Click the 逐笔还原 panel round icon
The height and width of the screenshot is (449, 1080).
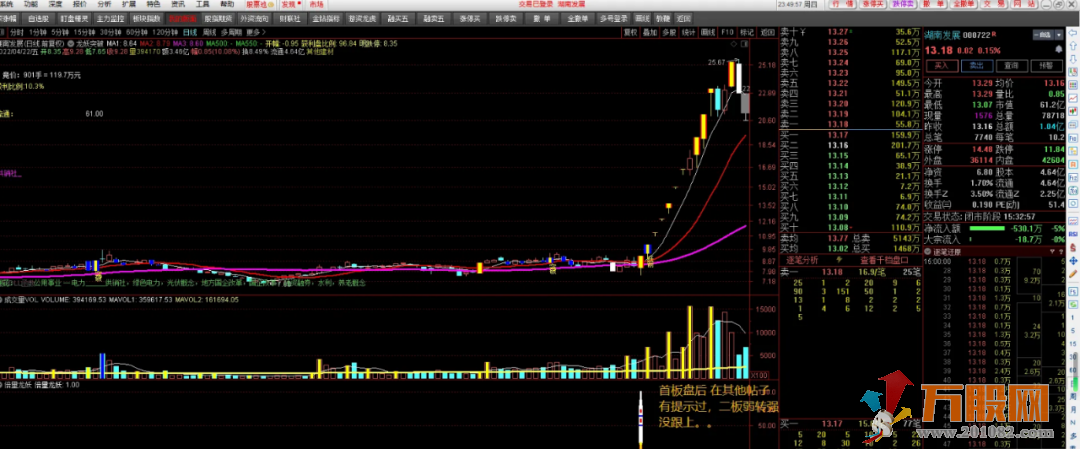(x=927, y=253)
